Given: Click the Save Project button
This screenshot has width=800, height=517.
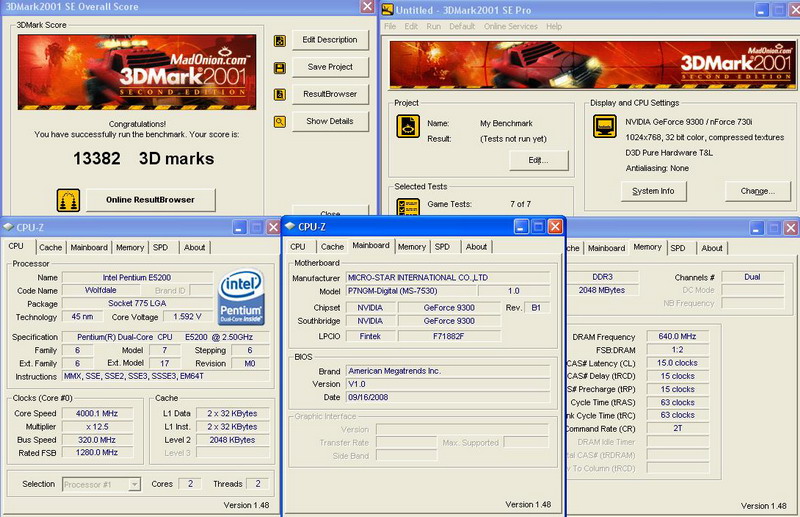Looking at the screenshot, I should [330, 67].
